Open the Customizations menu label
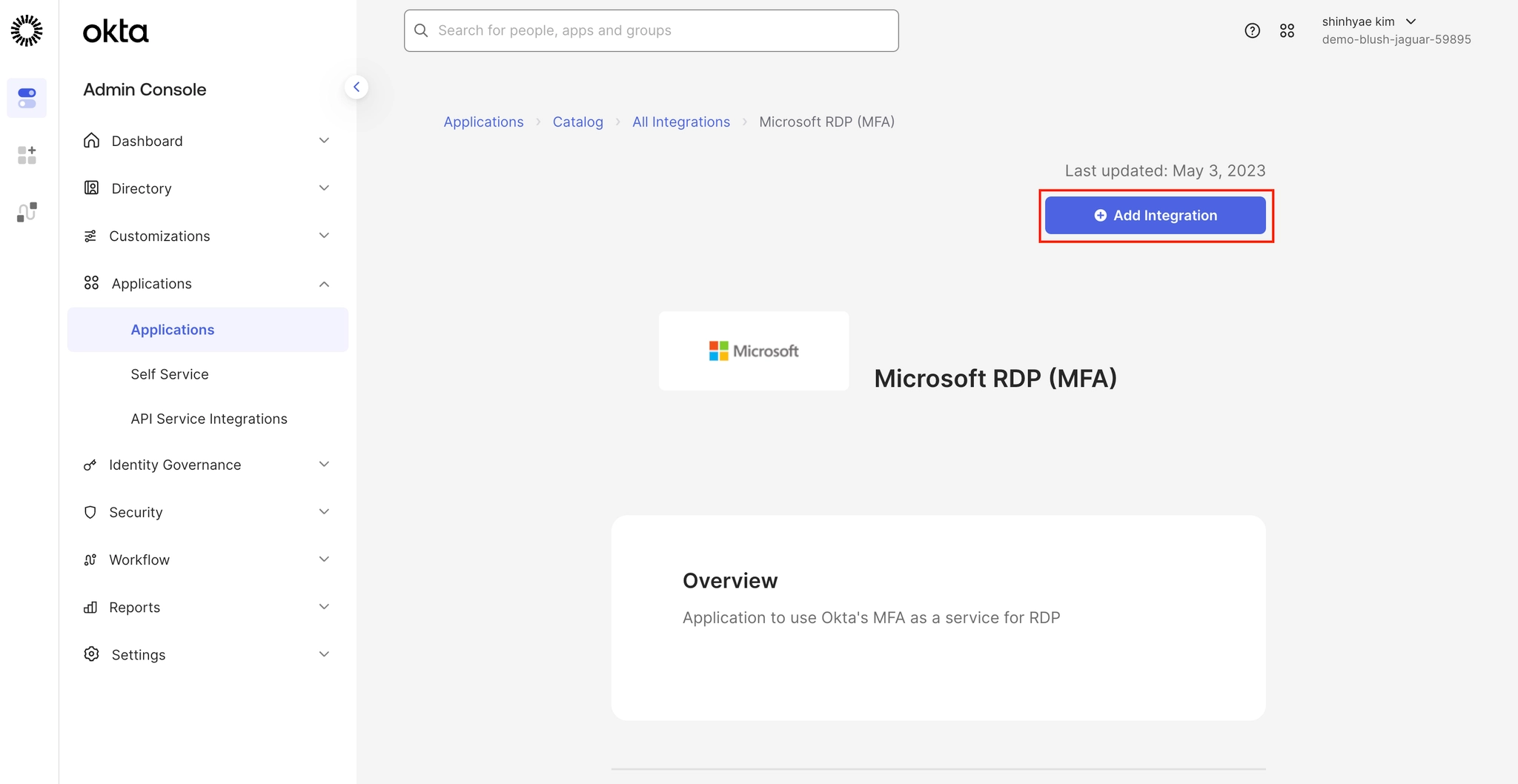 (x=159, y=236)
